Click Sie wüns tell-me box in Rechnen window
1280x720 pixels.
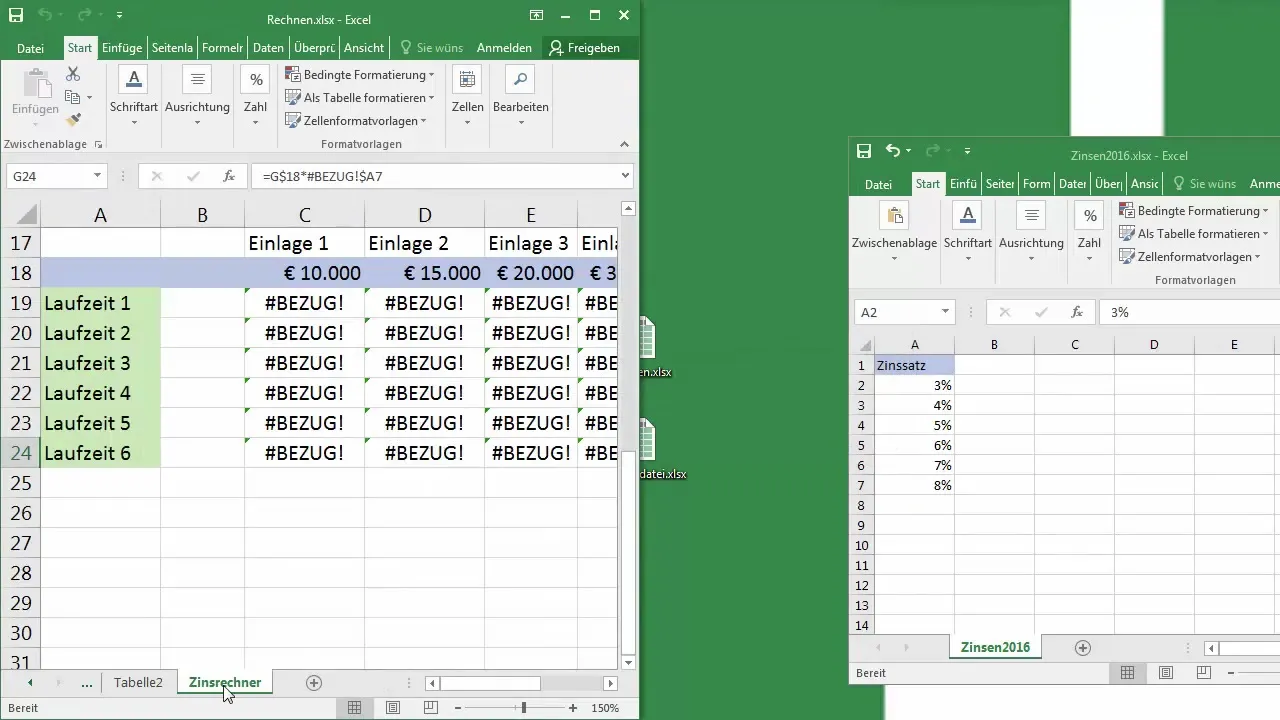click(431, 48)
